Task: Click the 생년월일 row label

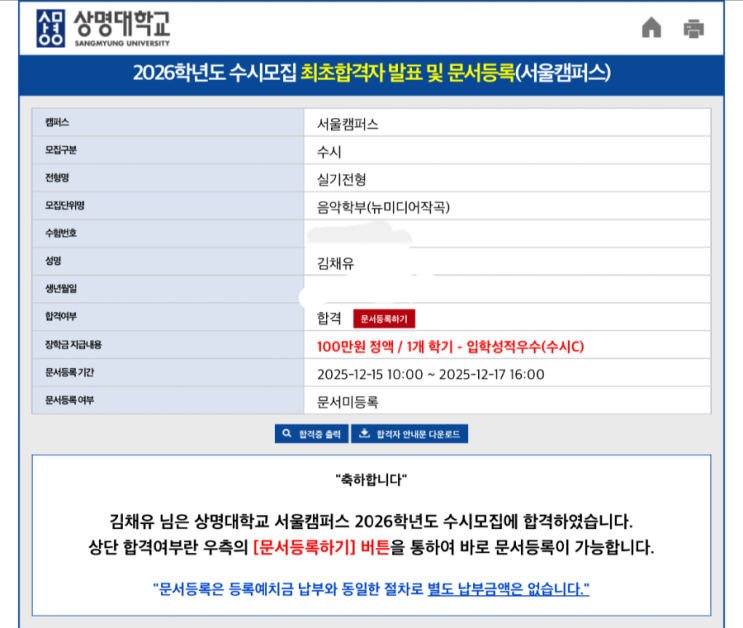Action: (x=61, y=289)
